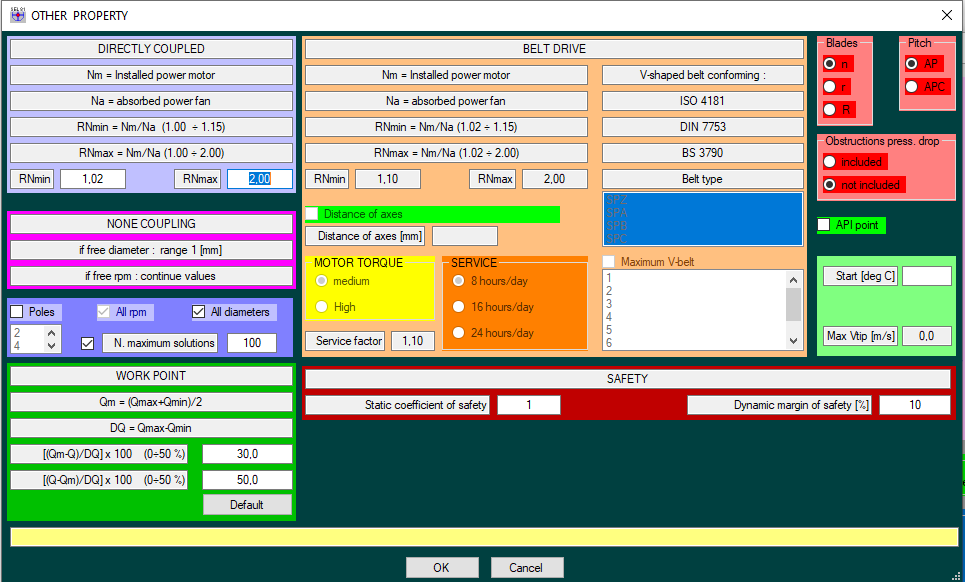Select uppercase R blades option
The image size is (965, 582).
coord(829,109)
